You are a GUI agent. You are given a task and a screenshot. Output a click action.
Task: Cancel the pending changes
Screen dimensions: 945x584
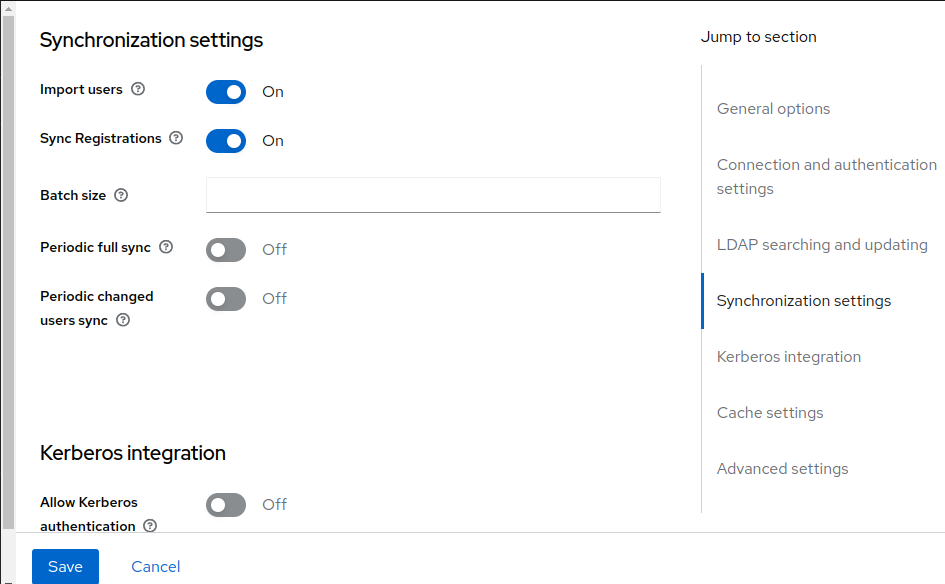[155, 566]
